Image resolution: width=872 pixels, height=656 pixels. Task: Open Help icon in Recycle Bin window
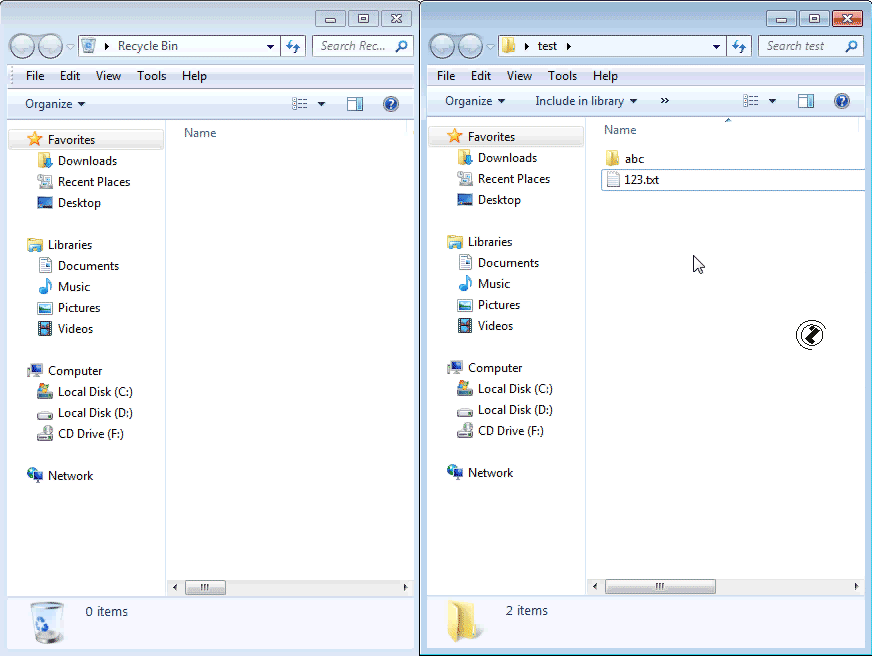point(391,104)
